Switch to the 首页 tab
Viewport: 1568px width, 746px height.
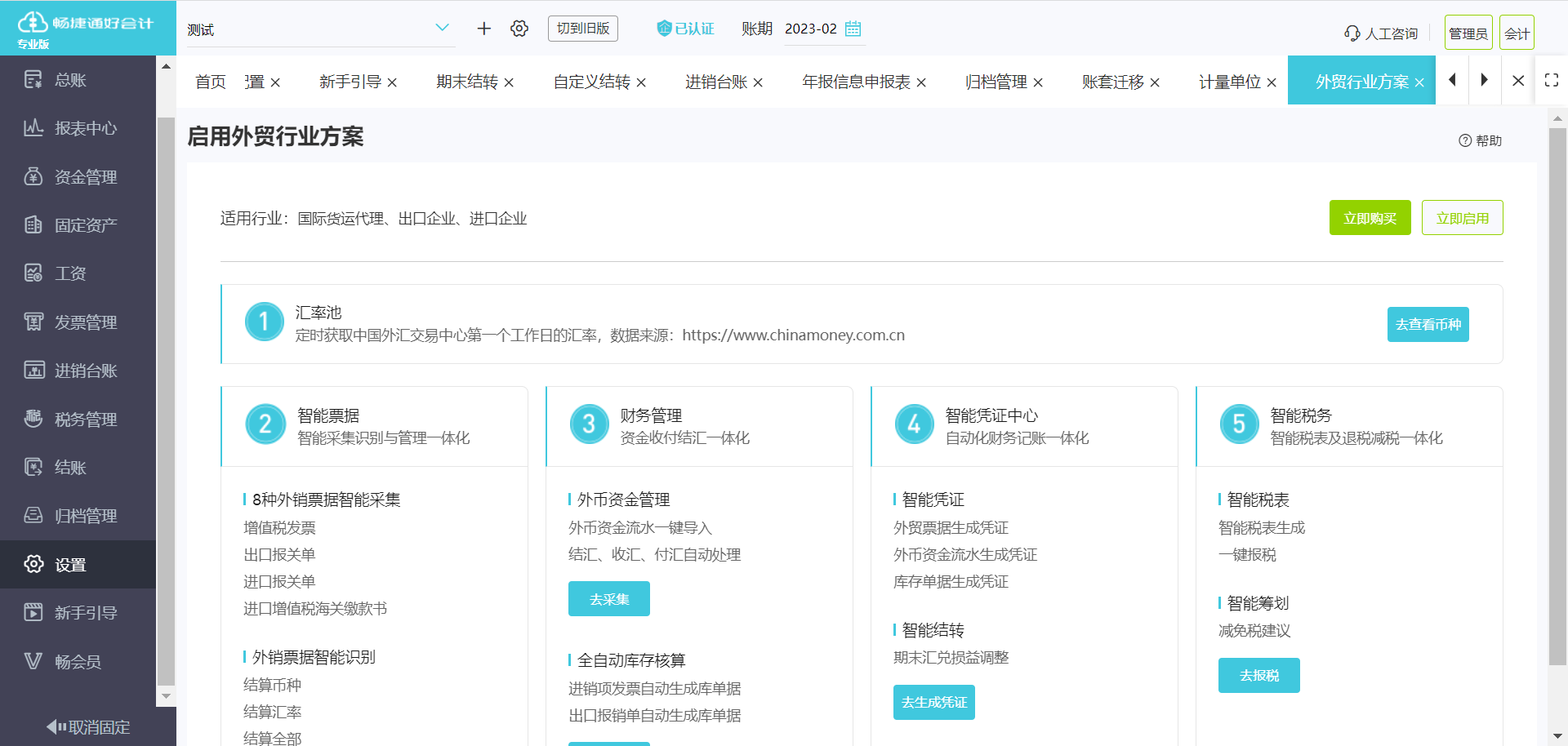(211, 82)
